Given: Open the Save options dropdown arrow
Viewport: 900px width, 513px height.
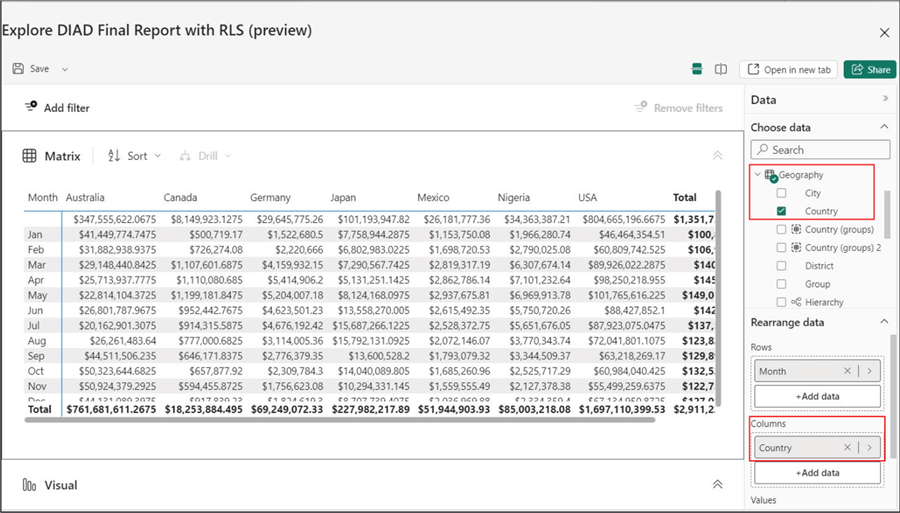Looking at the screenshot, I should (x=65, y=69).
